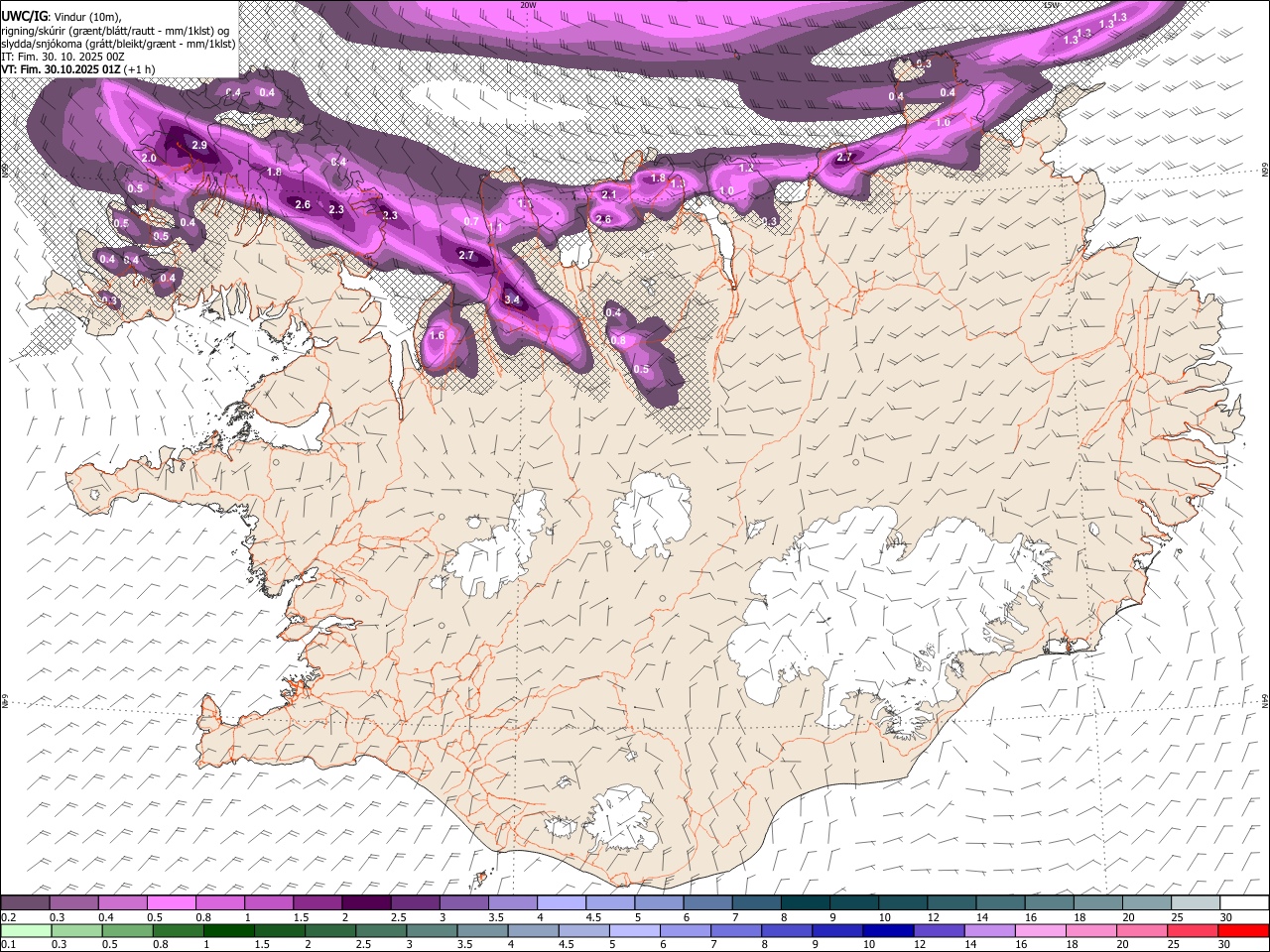Click the 2.1 precipitation value label
1270x952 pixels.
[x=609, y=195]
